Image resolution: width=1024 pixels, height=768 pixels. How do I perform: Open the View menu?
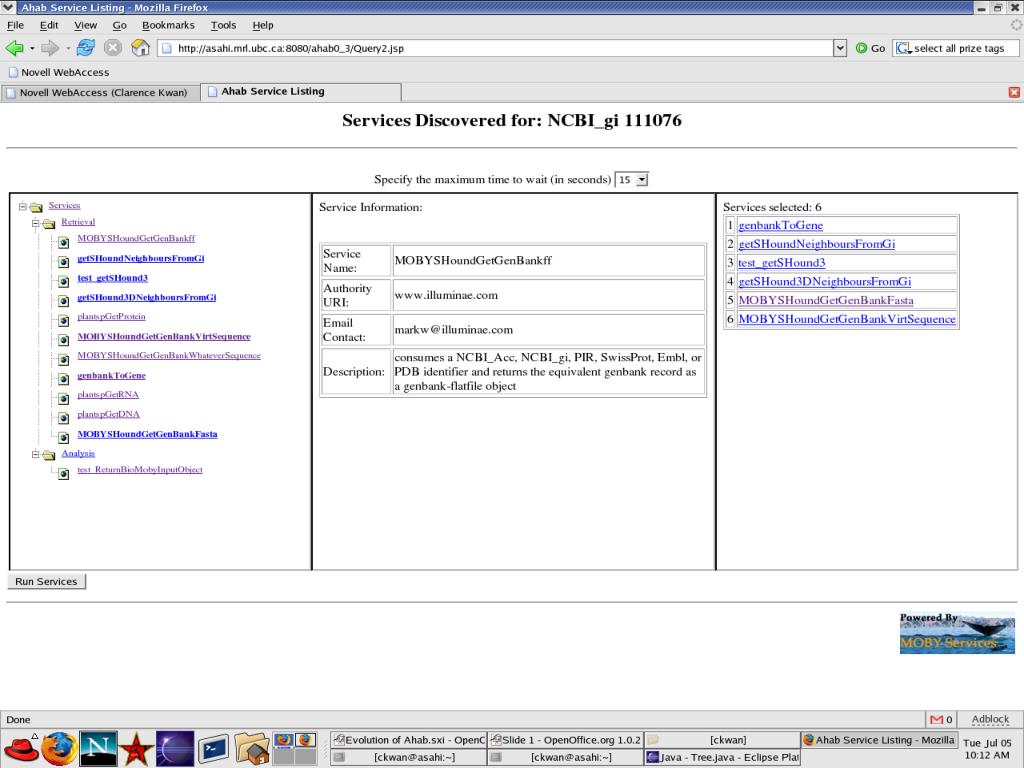tap(86, 25)
